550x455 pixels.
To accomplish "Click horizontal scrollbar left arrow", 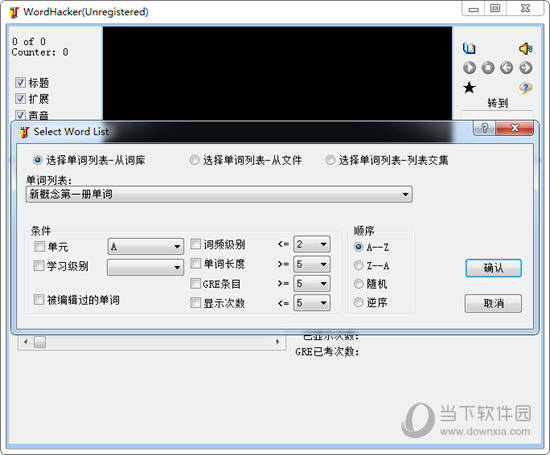I will point(25,342).
